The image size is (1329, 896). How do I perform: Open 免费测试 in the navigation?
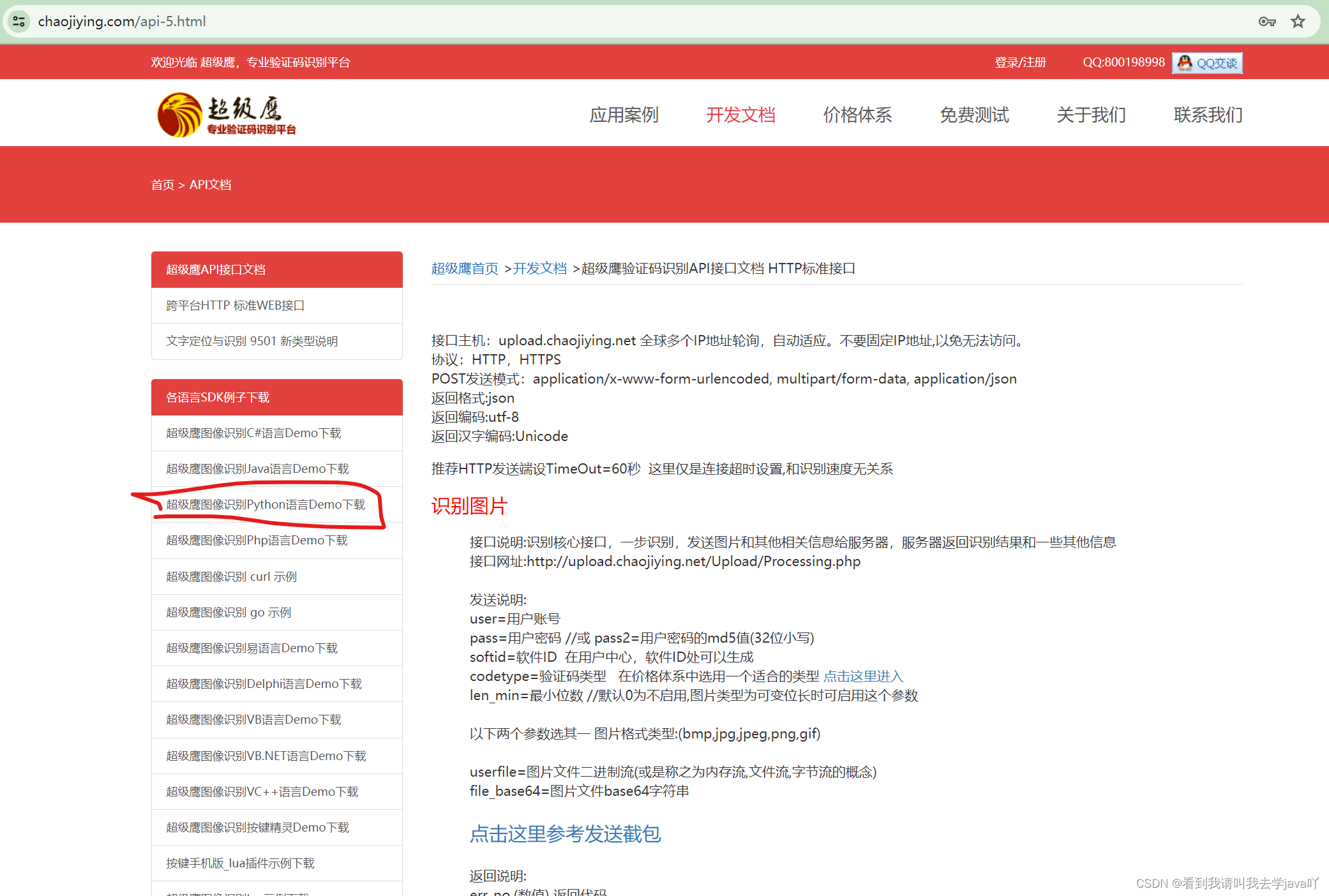coord(974,115)
